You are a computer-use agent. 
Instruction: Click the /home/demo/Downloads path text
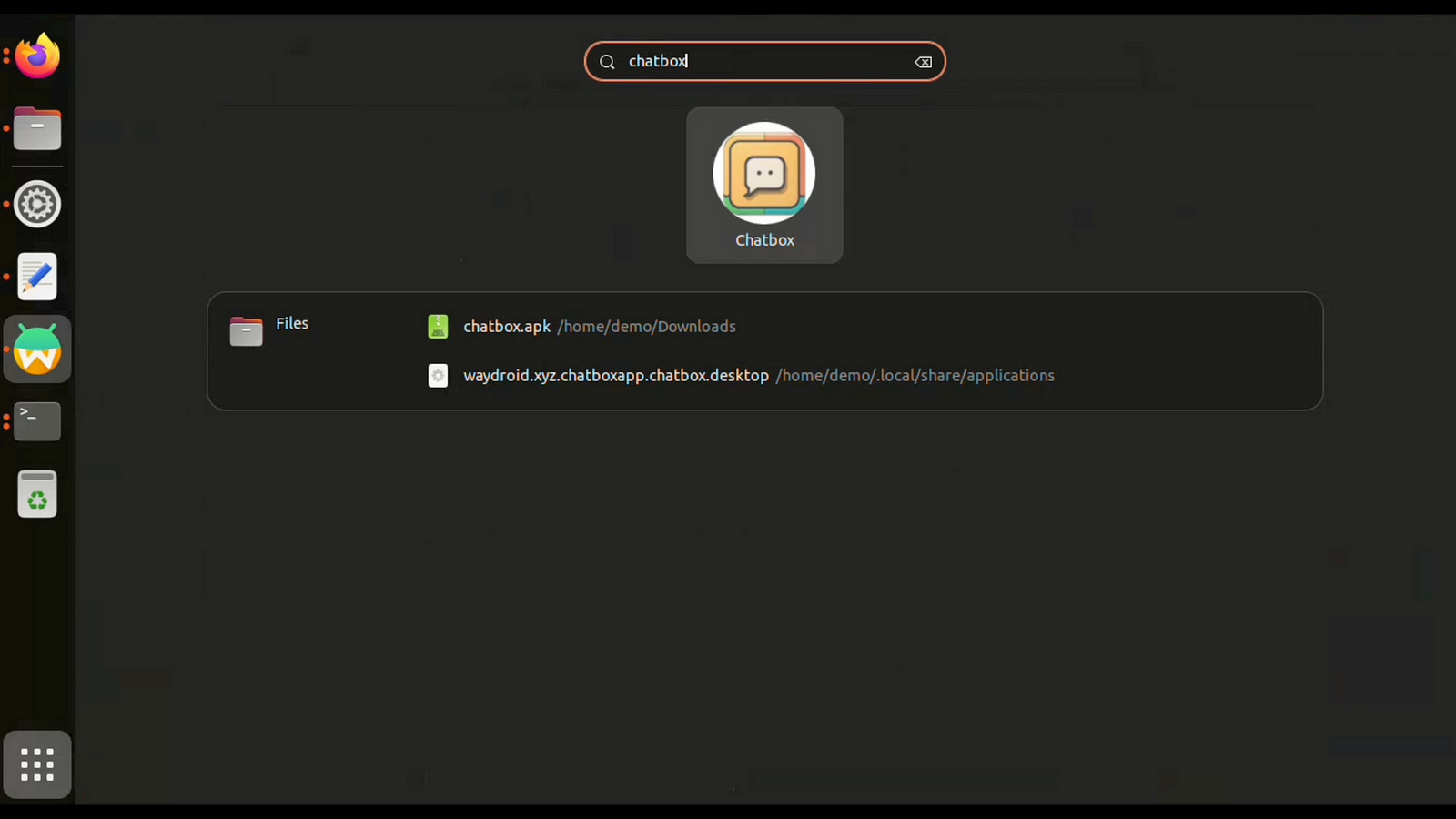tap(646, 327)
